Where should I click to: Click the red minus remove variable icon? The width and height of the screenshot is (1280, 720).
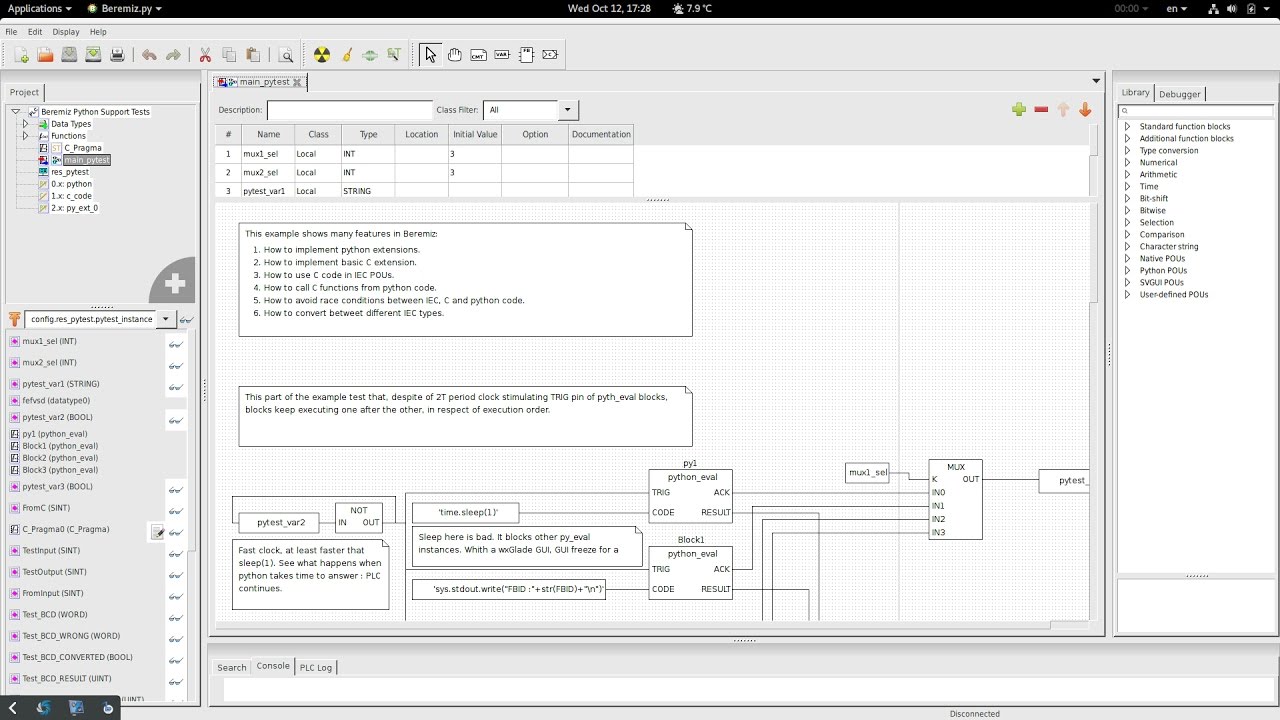pyautogui.click(x=1041, y=109)
